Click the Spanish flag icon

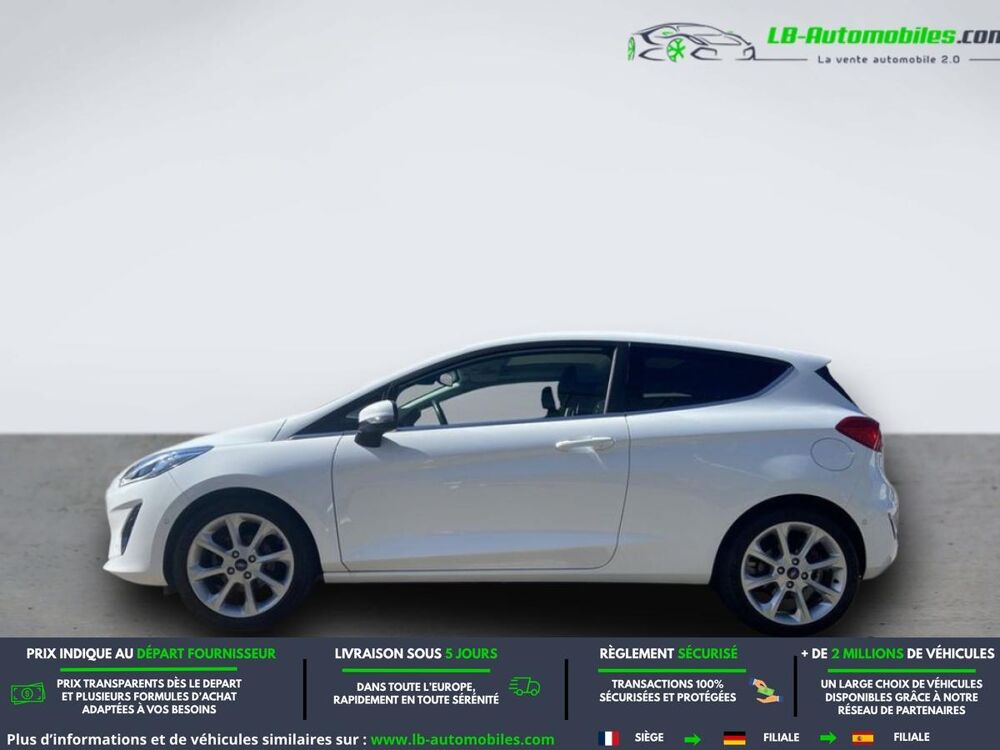coord(863,738)
